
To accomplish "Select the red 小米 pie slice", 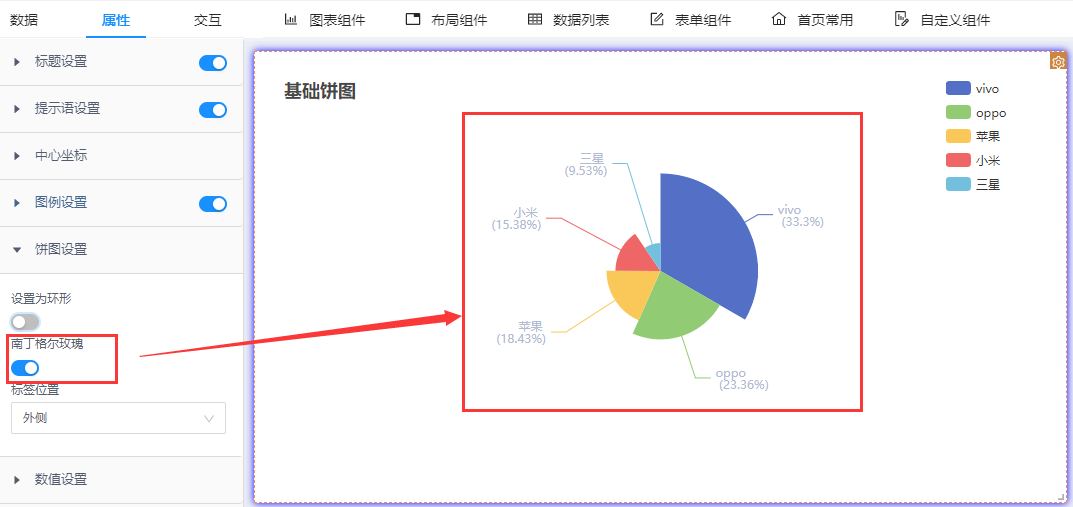I will click(x=633, y=257).
